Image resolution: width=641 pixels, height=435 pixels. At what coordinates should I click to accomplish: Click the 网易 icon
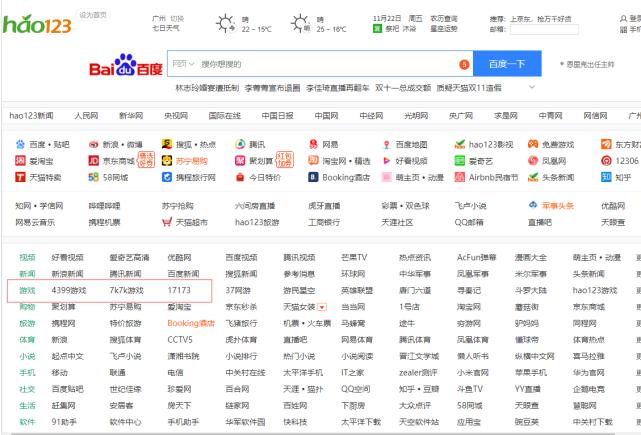tap(313, 144)
